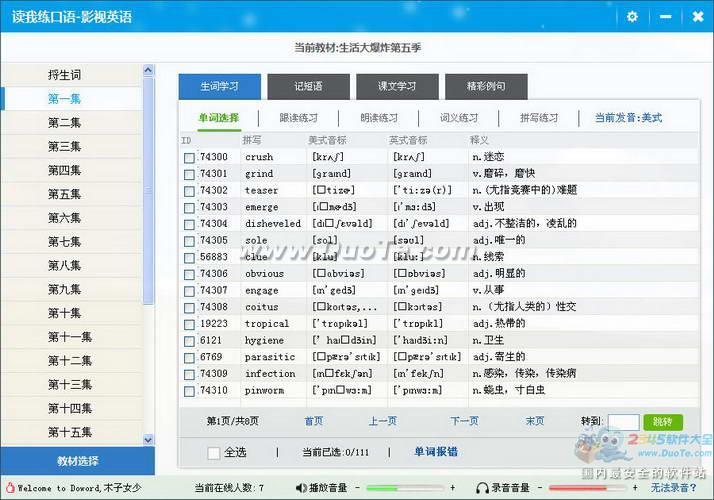Click the 美式音标 column header
Screen dimensions: 714x500
coord(327,140)
